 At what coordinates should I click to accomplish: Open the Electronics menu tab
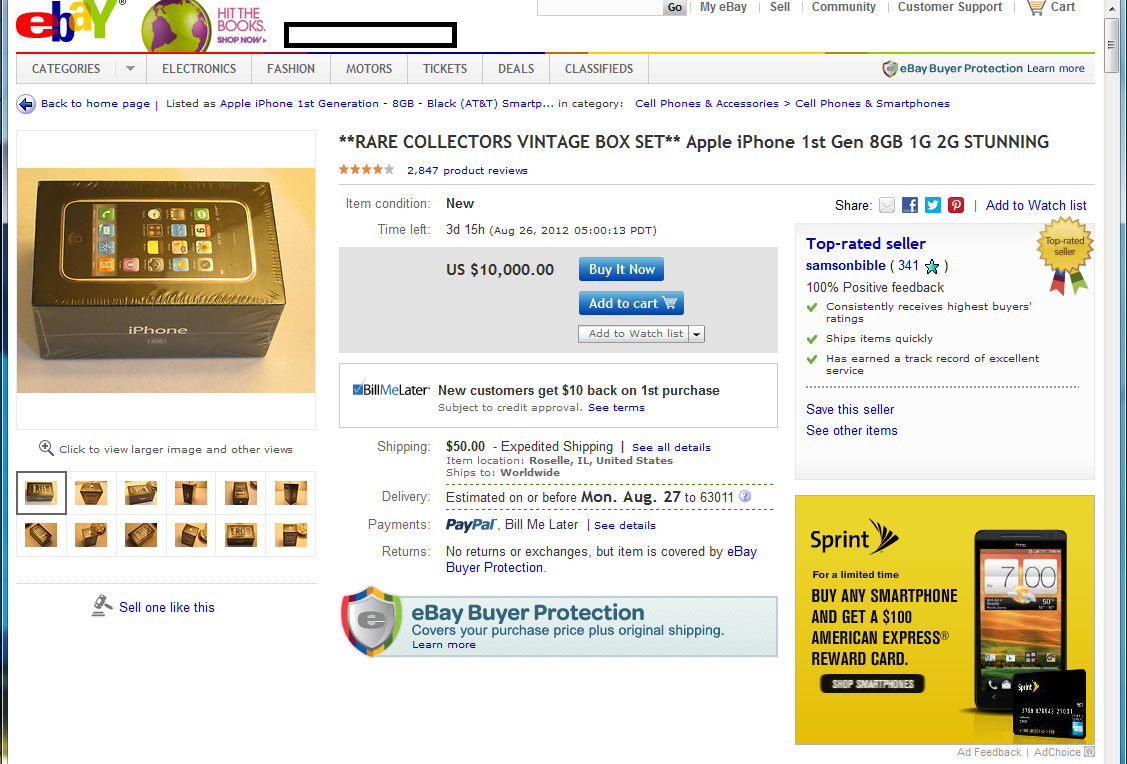[x=199, y=69]
